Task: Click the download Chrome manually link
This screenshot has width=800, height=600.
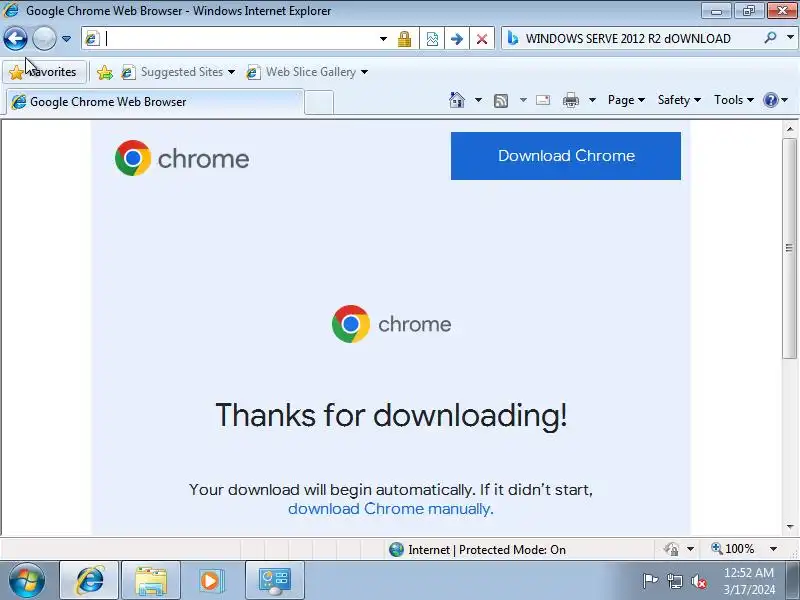Action: pyautogui.click(x=391, y=509)
